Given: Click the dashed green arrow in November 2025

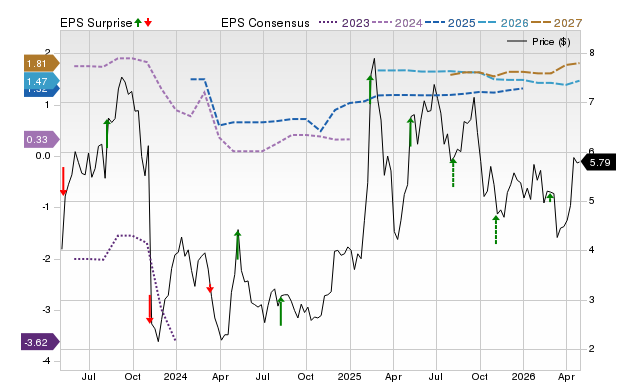Looking at the screenshot, I should point(496,230).
